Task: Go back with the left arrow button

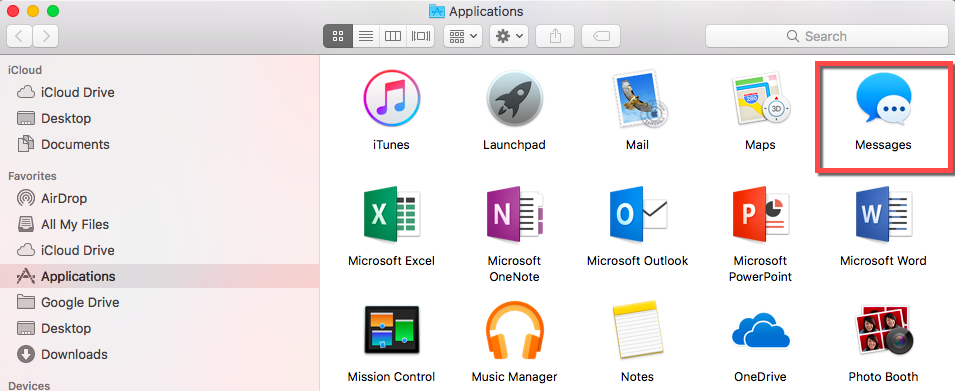Action: 19,36
